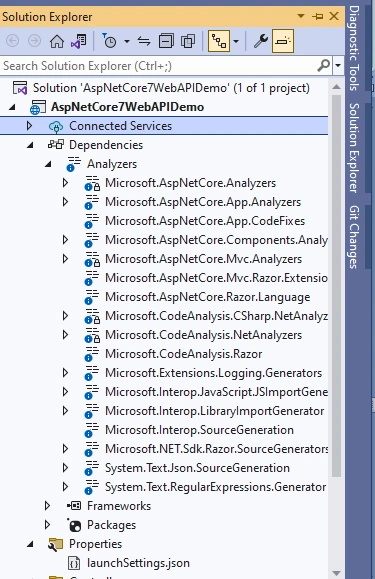
Task: Switch to the Solution Explorer side tab
Action: tap(354, 148)
